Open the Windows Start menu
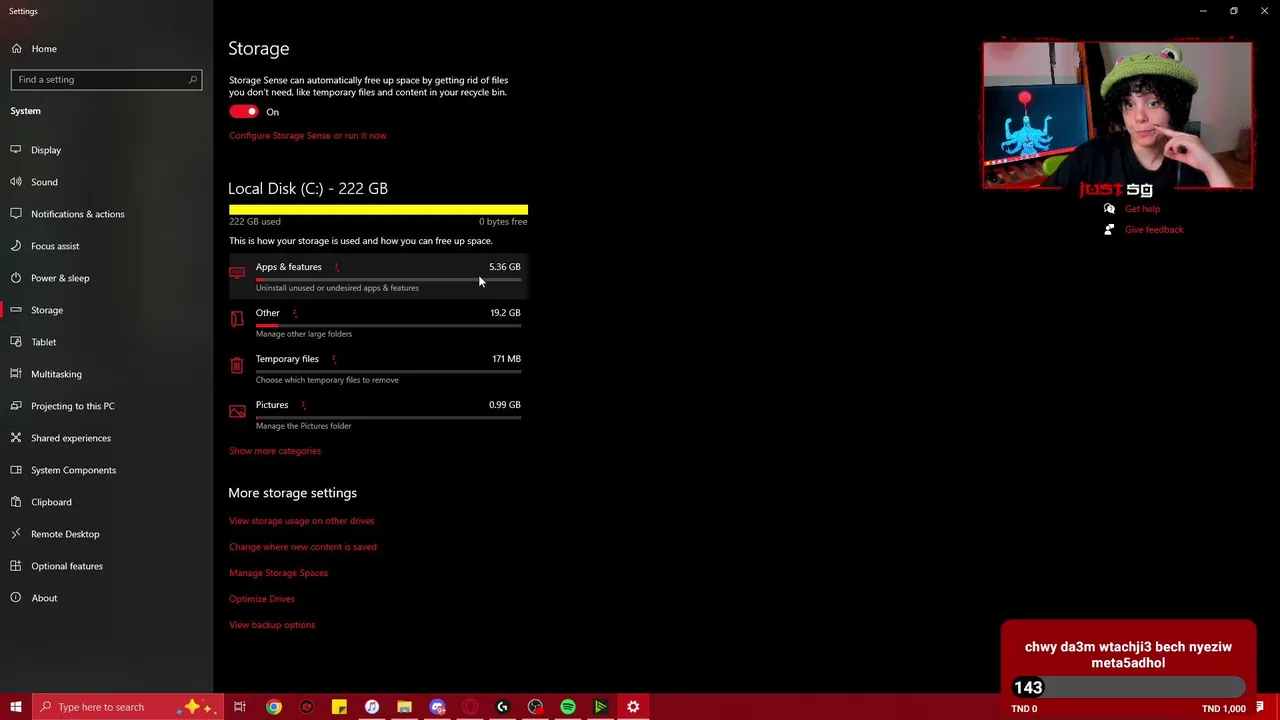The image size is (1280, 720). tap(16, 707)
